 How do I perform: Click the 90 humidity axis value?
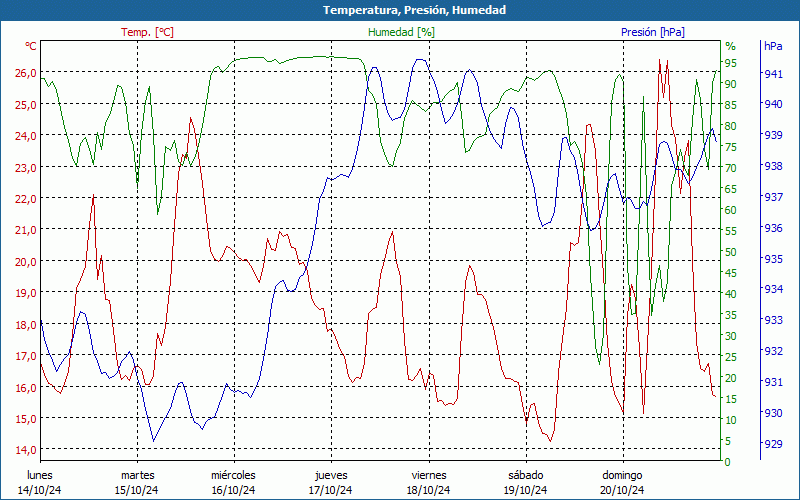(x=731, y=84)
